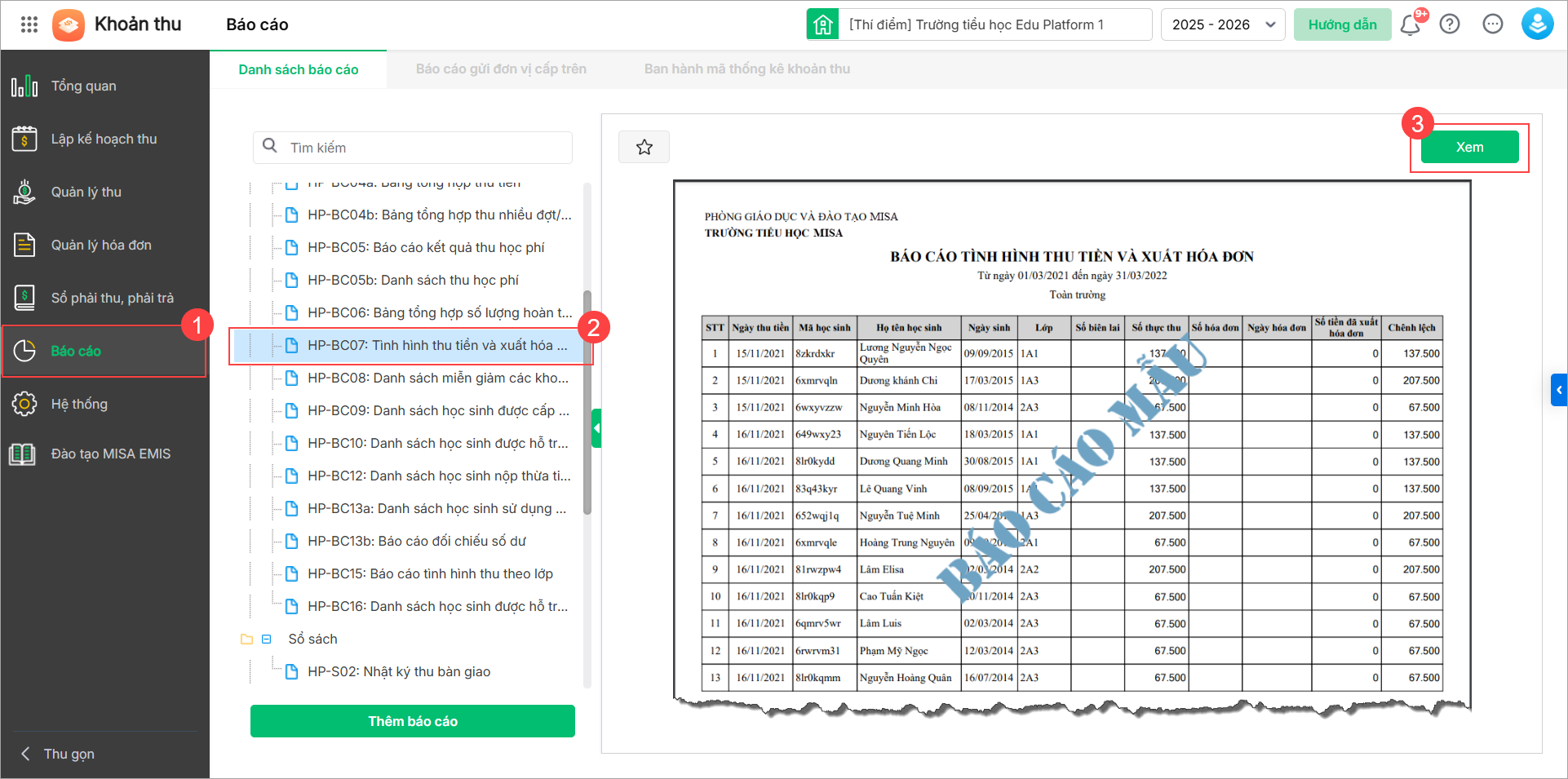1568x779 pixels.
Task: Click the Hệ thống gear icon
Action: click(x=24, y=404)
